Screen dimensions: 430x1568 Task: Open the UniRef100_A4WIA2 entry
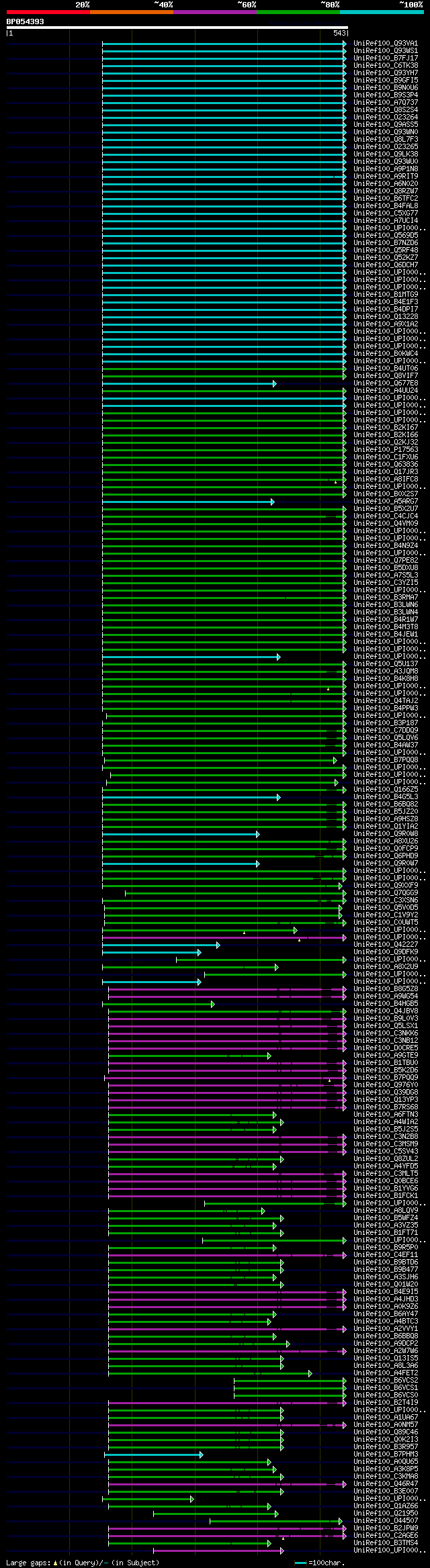[x=386, y=1121]
